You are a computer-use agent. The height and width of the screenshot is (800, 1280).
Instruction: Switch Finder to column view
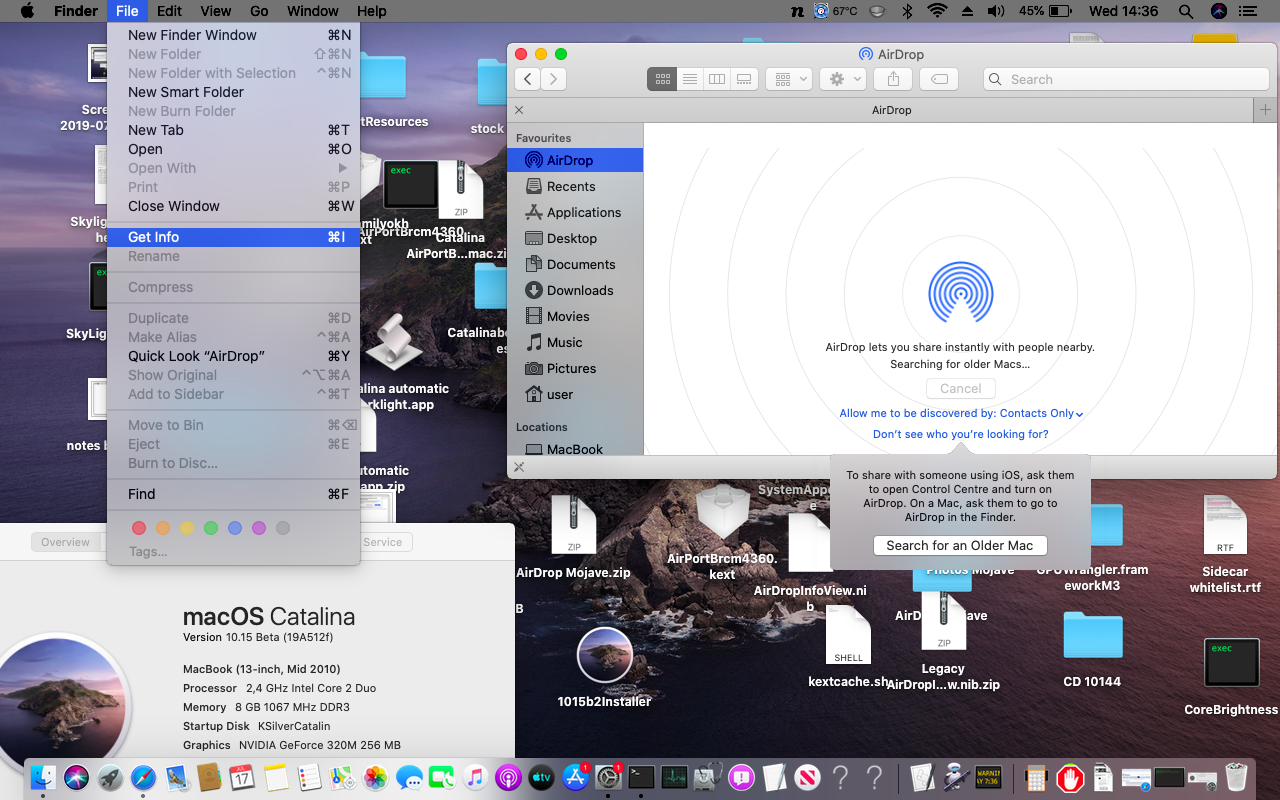716,79
